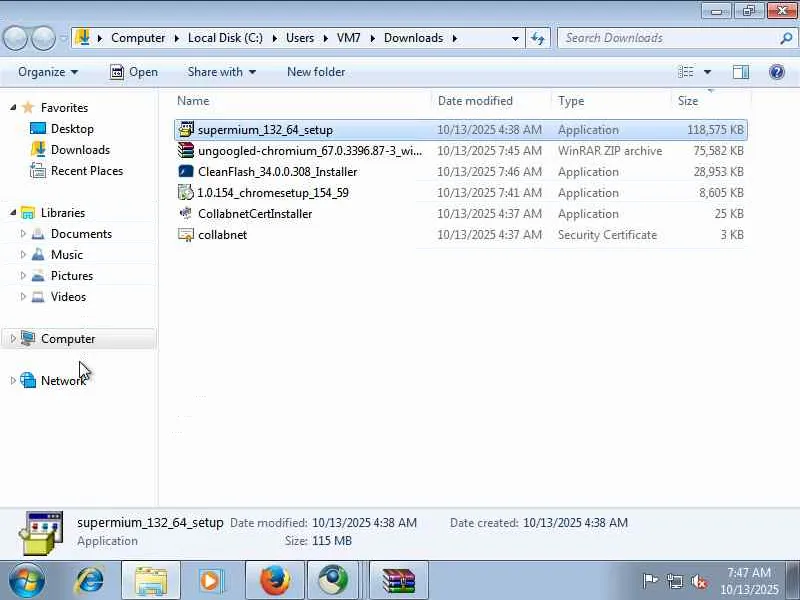Click the ungoogled-chromium WinRAR archive icon
This screenshot has width=800, height=600.
pyautogui.click(x=186, y=151)
